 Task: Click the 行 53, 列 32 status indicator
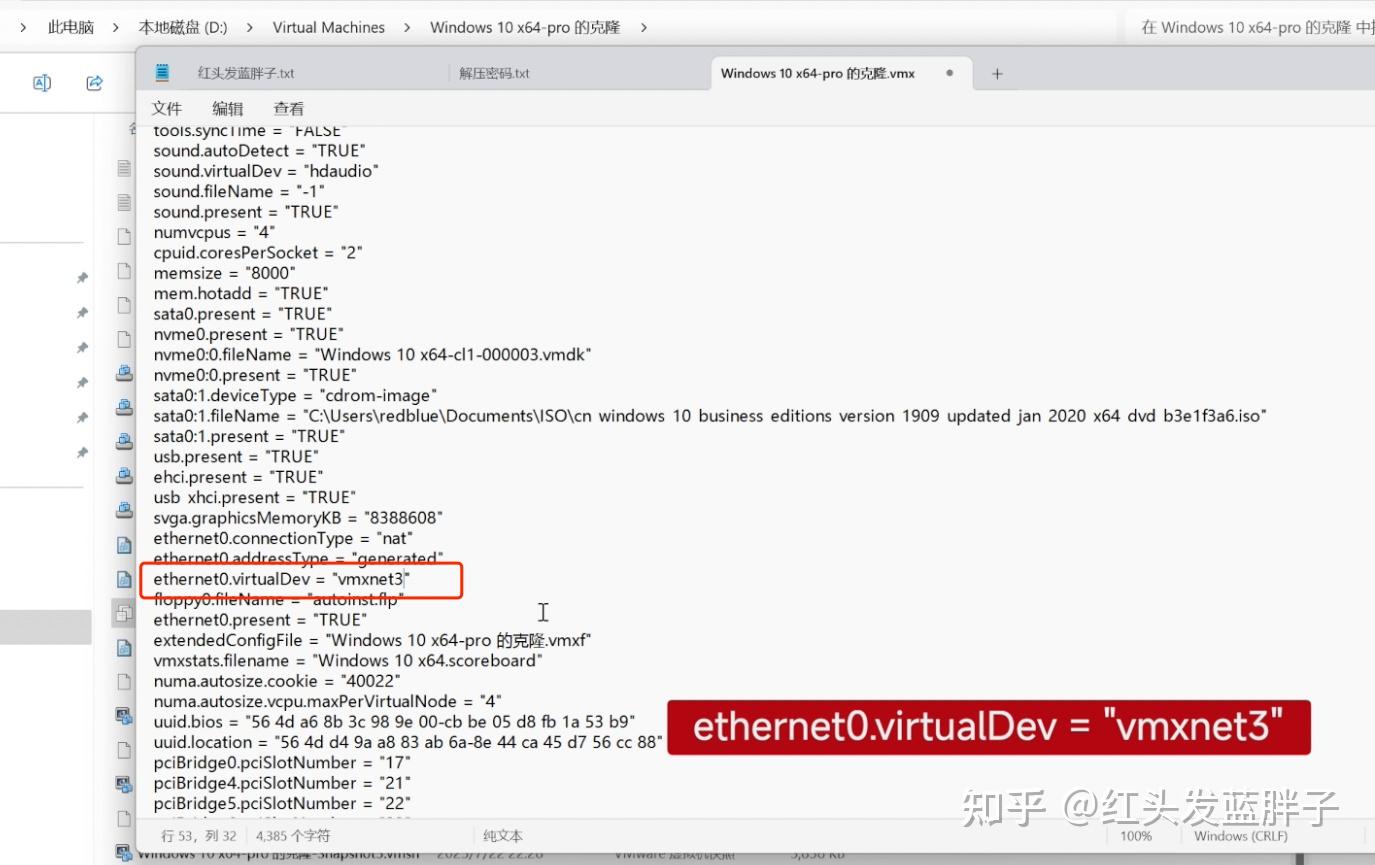tap(199, 836)
